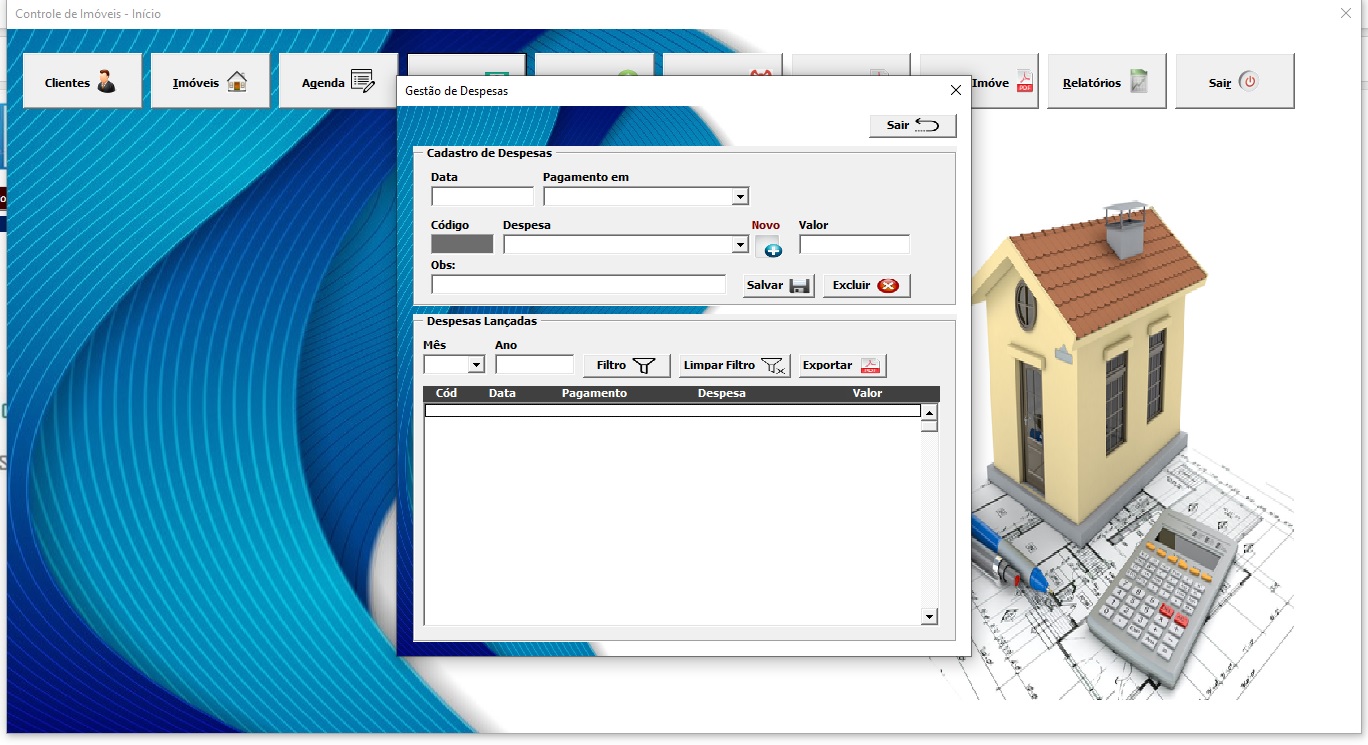
Task: Click the Data column header in list
Action: [502, 393]
